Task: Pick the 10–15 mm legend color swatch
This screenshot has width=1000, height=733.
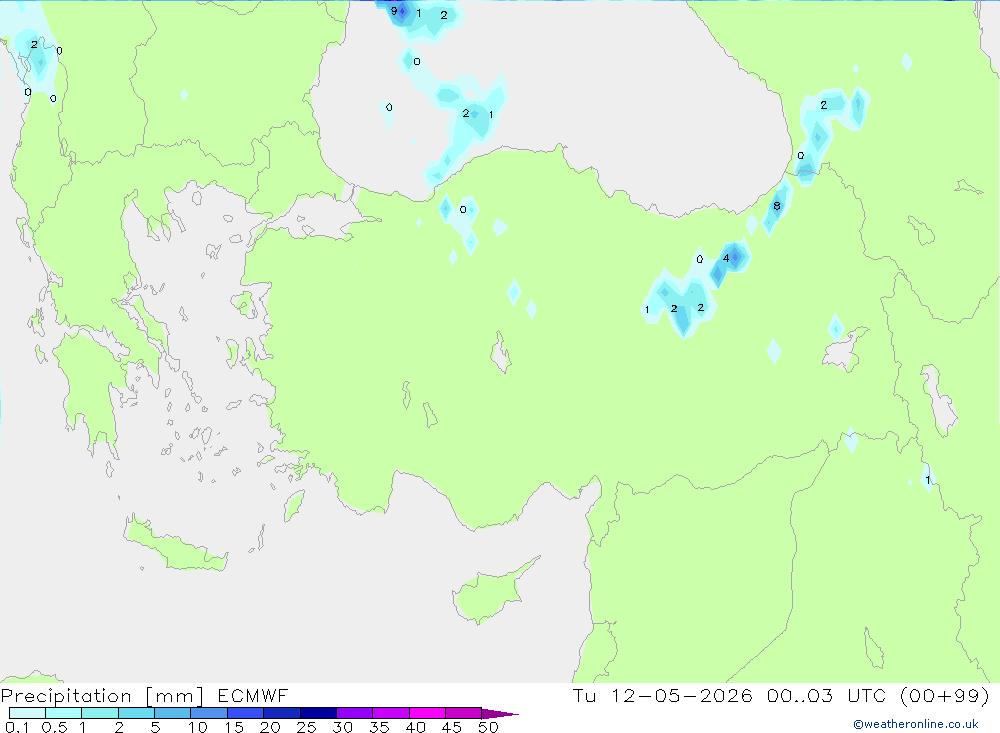Action: (209, 713)
